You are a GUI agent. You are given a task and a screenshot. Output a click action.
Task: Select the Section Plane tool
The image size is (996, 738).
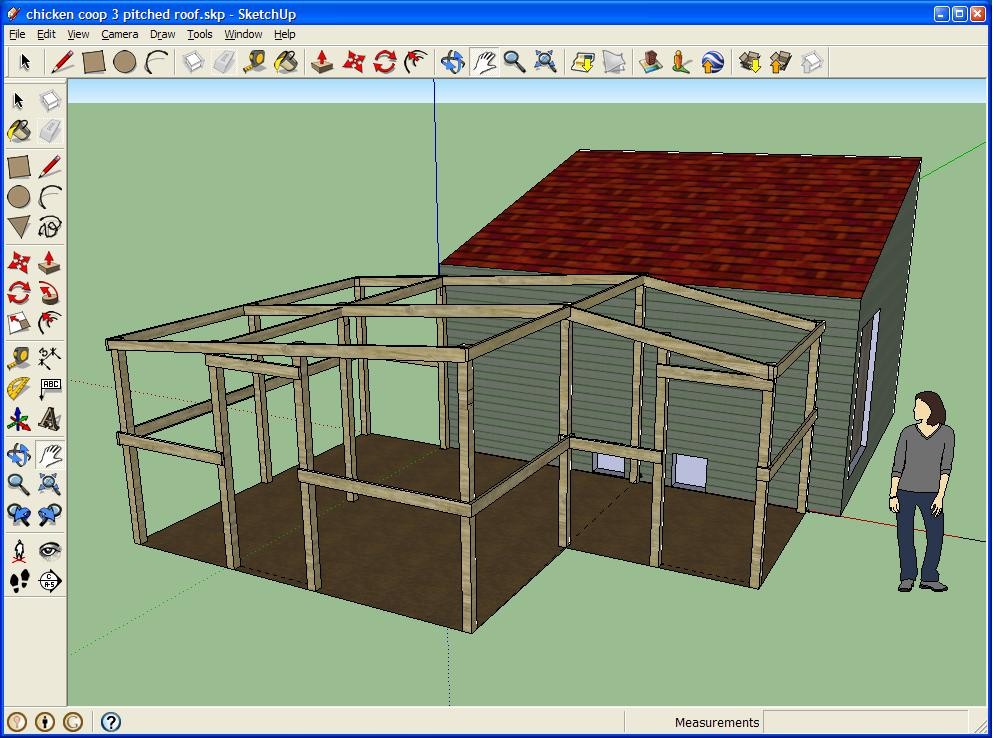(x=50, y=581)
